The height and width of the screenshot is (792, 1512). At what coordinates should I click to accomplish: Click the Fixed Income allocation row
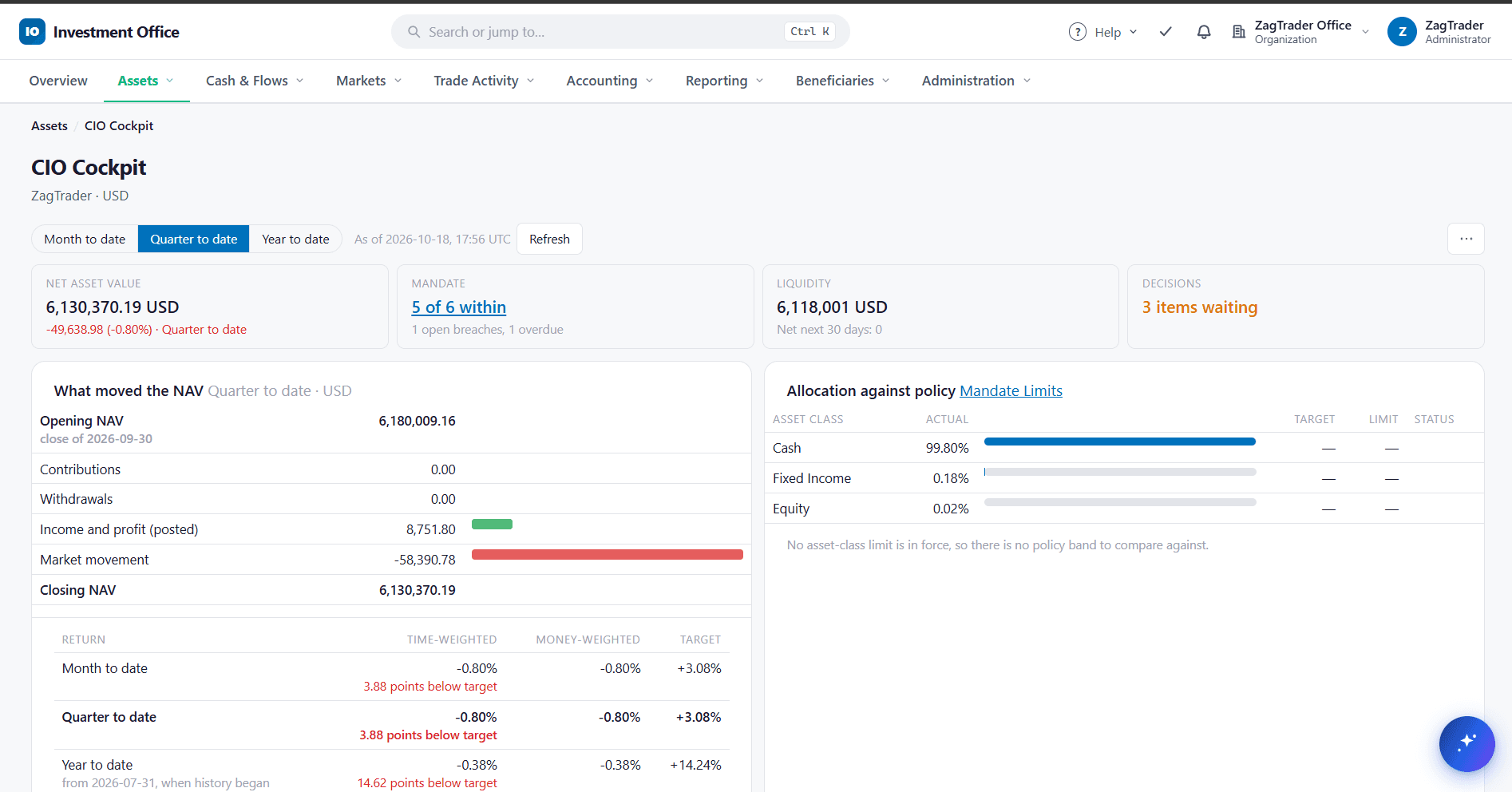[x=1124, y=478]
